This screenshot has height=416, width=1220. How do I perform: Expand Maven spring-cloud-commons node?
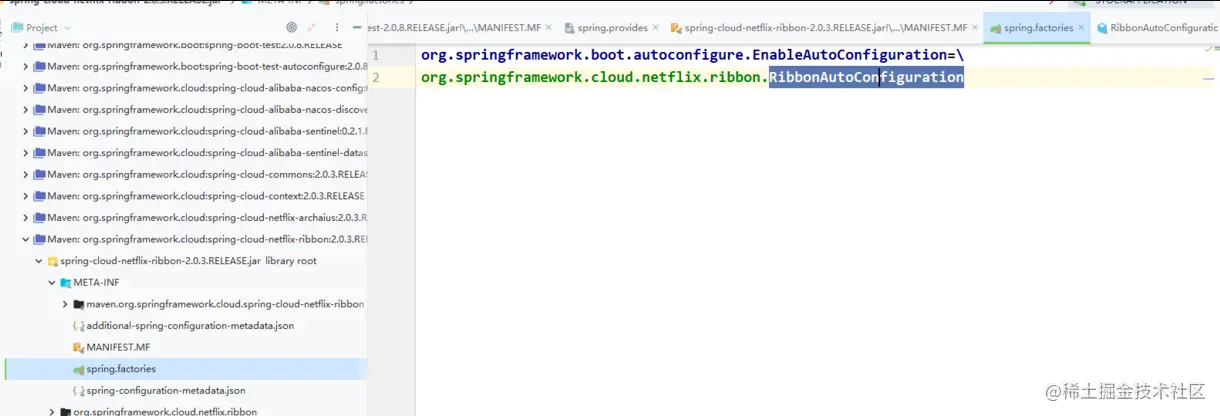(26, 174)
